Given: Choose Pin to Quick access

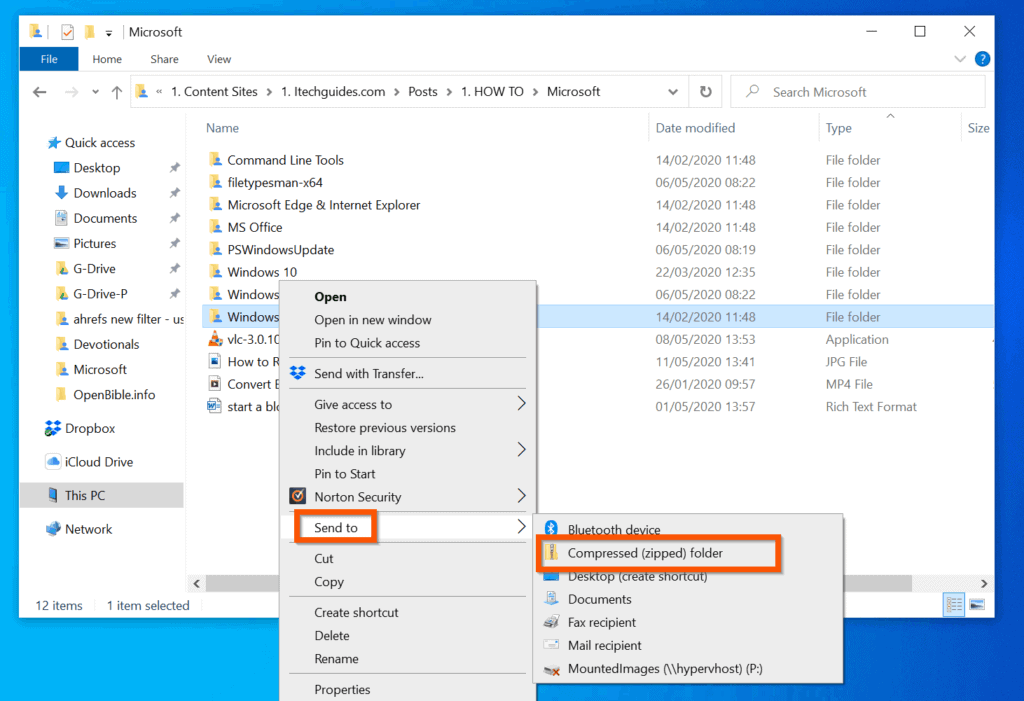Looking at the screenshot, I should [x=367, y=343].
